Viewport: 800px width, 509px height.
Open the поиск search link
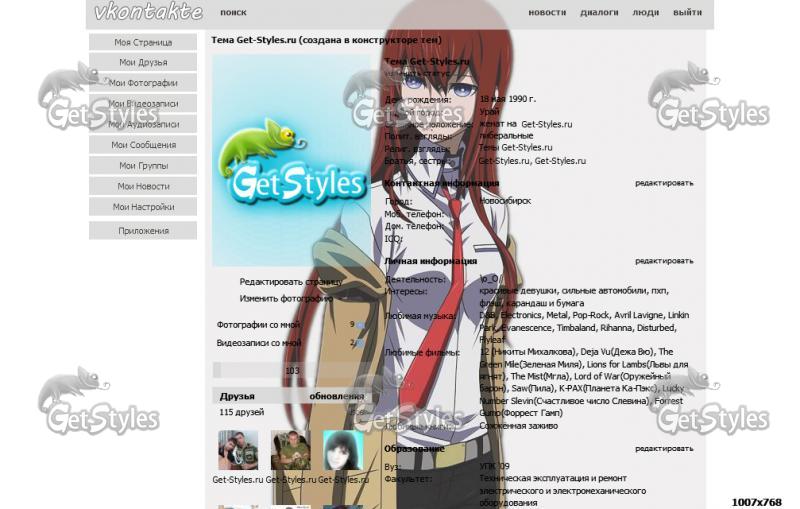[x=233, y=12]
